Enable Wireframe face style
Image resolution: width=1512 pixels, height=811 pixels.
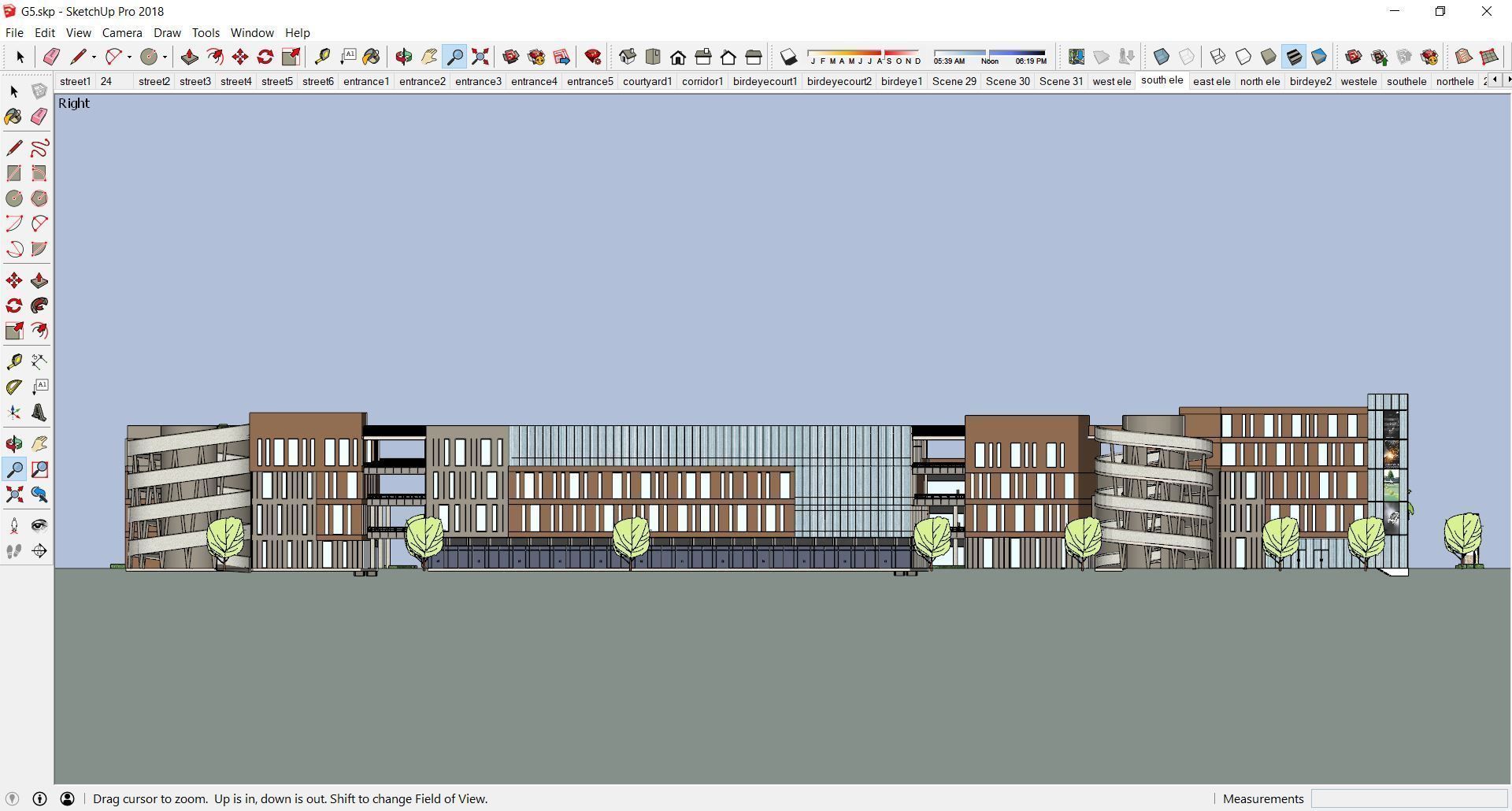1217,57
